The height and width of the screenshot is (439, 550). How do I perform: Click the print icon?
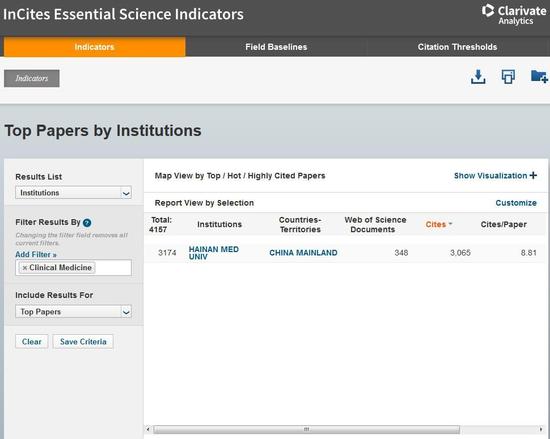(x=508, y=77)
